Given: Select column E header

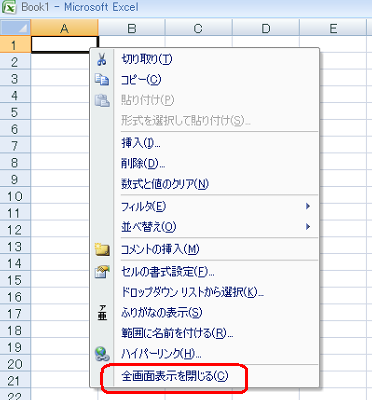Looking at the screenshot, I should pos(333,27).
